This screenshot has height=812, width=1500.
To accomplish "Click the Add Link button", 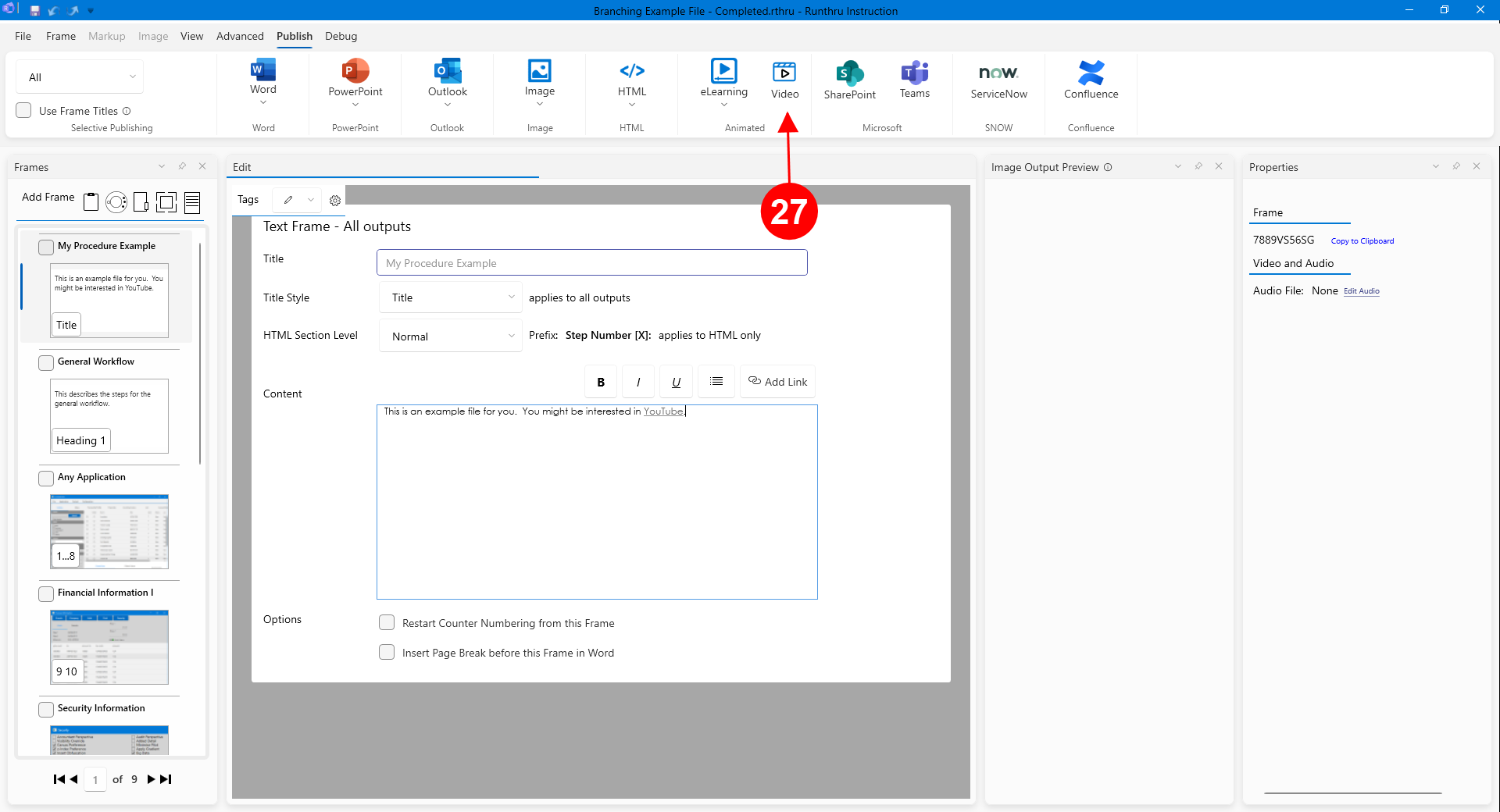I will (777, 382).
